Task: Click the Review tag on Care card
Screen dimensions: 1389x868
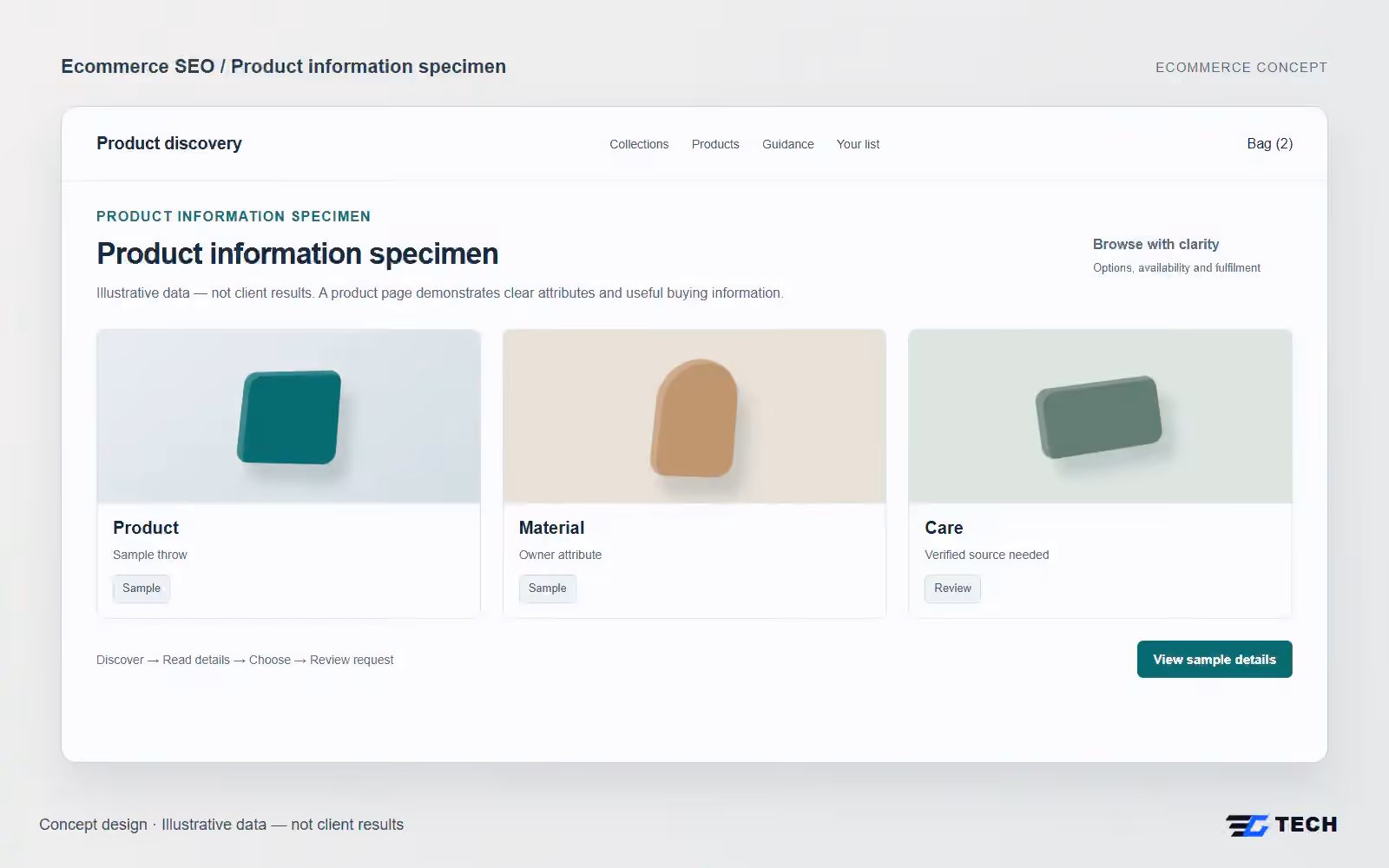Action: pyautogui.click(x=952, y=589)
